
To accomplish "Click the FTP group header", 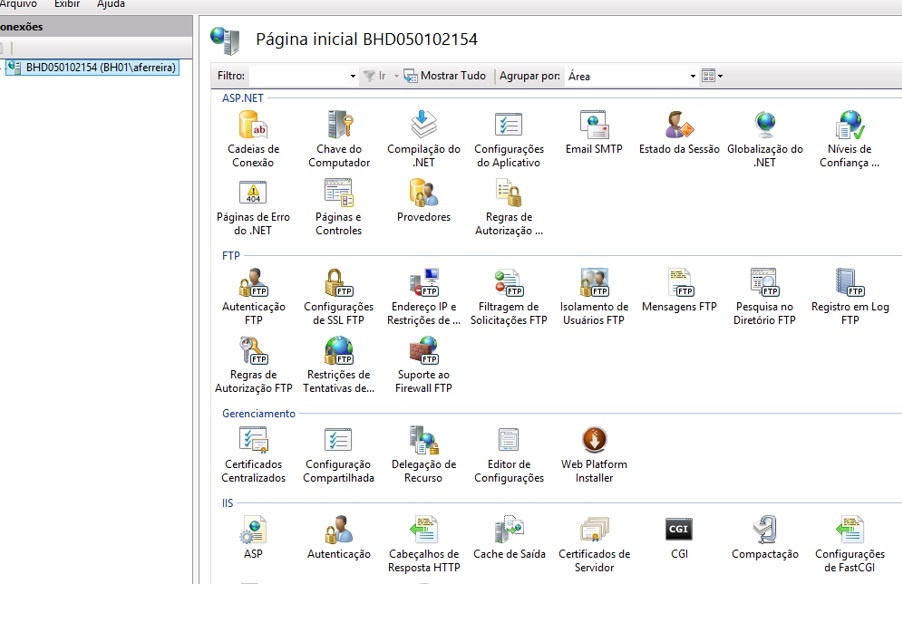I will 231,256.
